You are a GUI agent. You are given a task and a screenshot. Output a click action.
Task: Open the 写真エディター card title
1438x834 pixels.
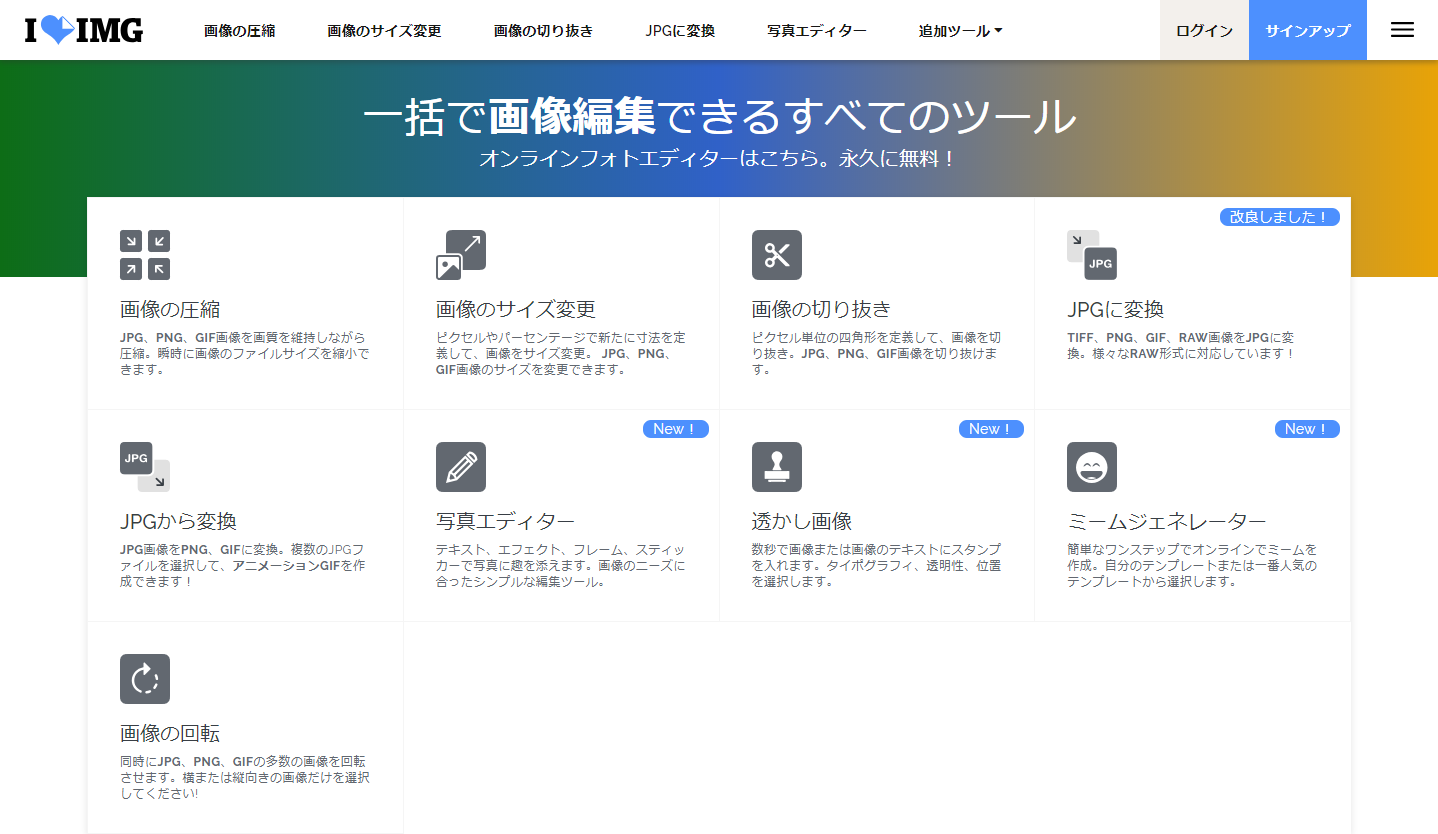[506, 522]
